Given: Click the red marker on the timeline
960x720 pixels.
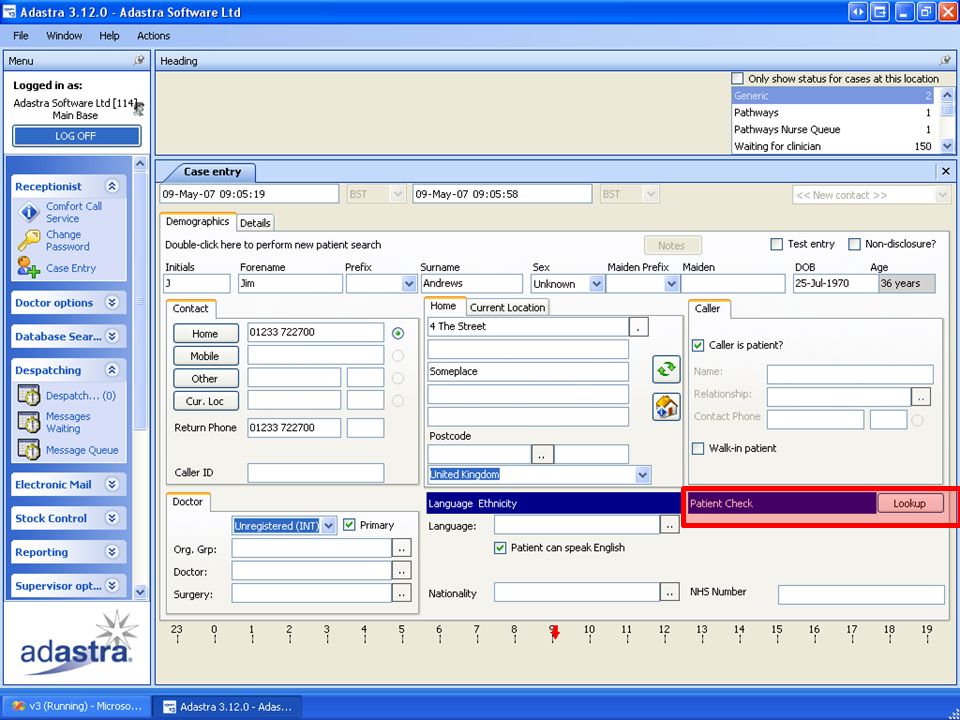Looking at the screenshot, I should pyautogui.click(x=555, y=633).
